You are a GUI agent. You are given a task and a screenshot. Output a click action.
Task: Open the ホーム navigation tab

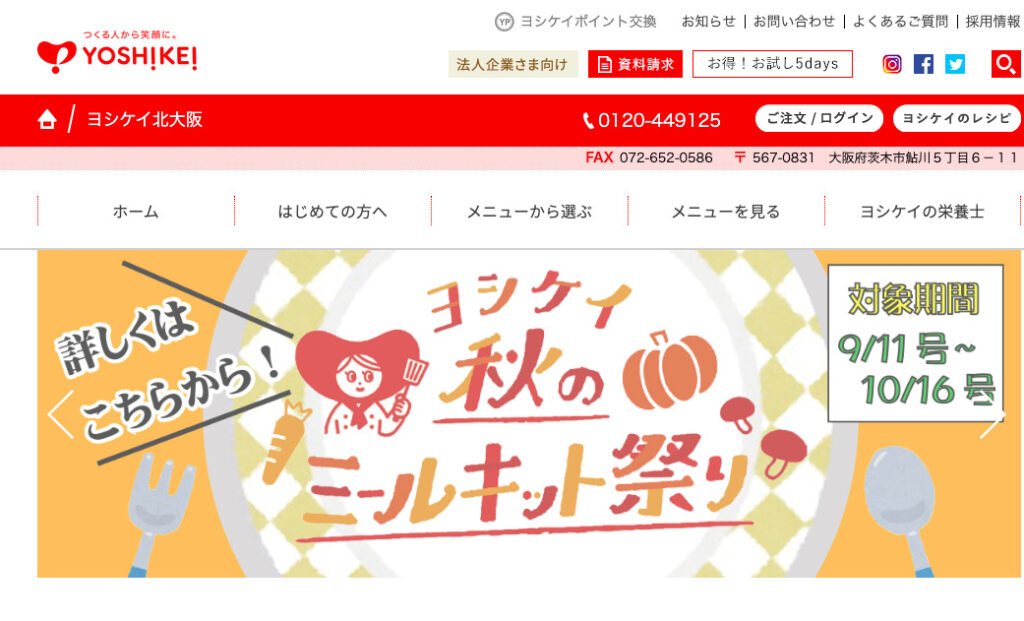coord(136,212)
